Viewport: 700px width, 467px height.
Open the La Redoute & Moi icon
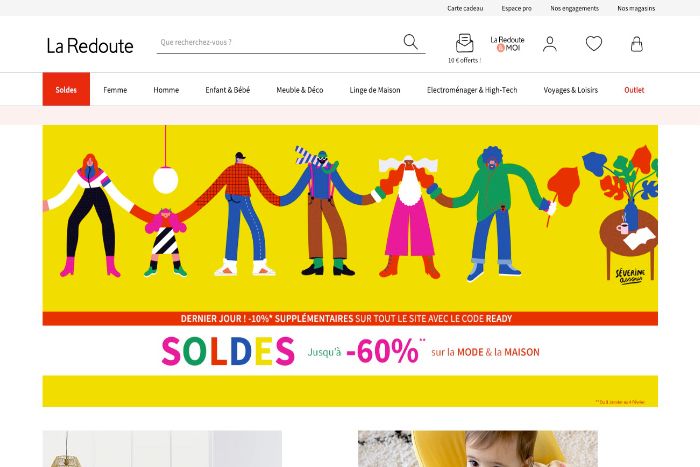point(507,44)
